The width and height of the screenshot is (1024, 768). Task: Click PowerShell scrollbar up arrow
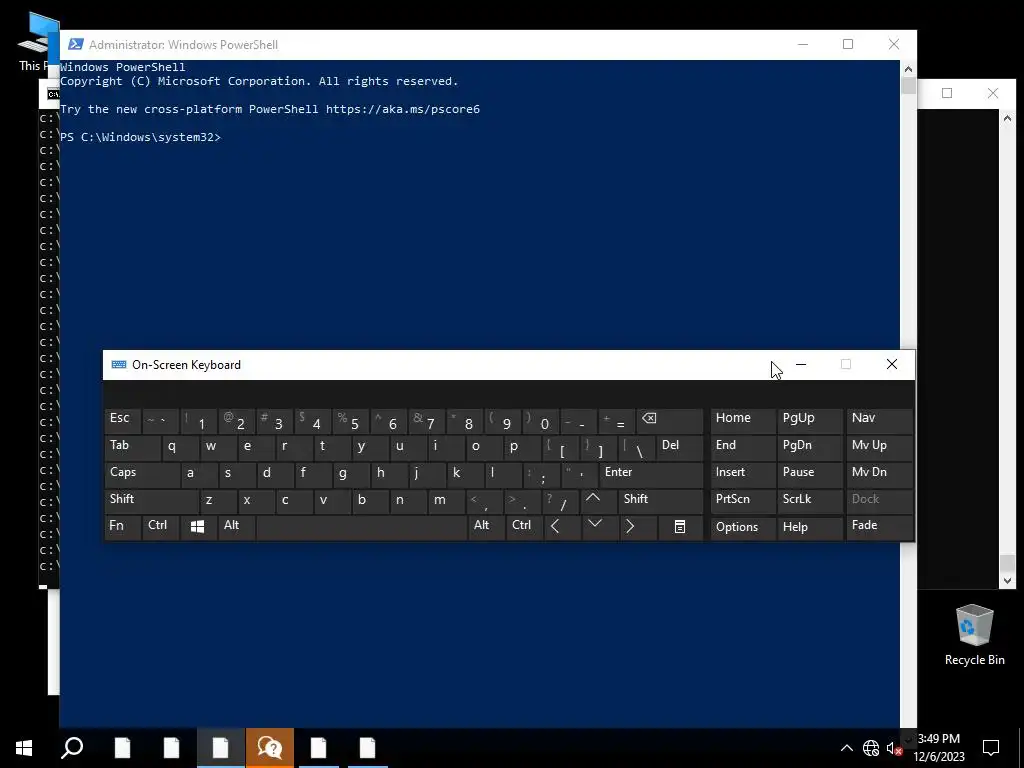tap(908, 69)
